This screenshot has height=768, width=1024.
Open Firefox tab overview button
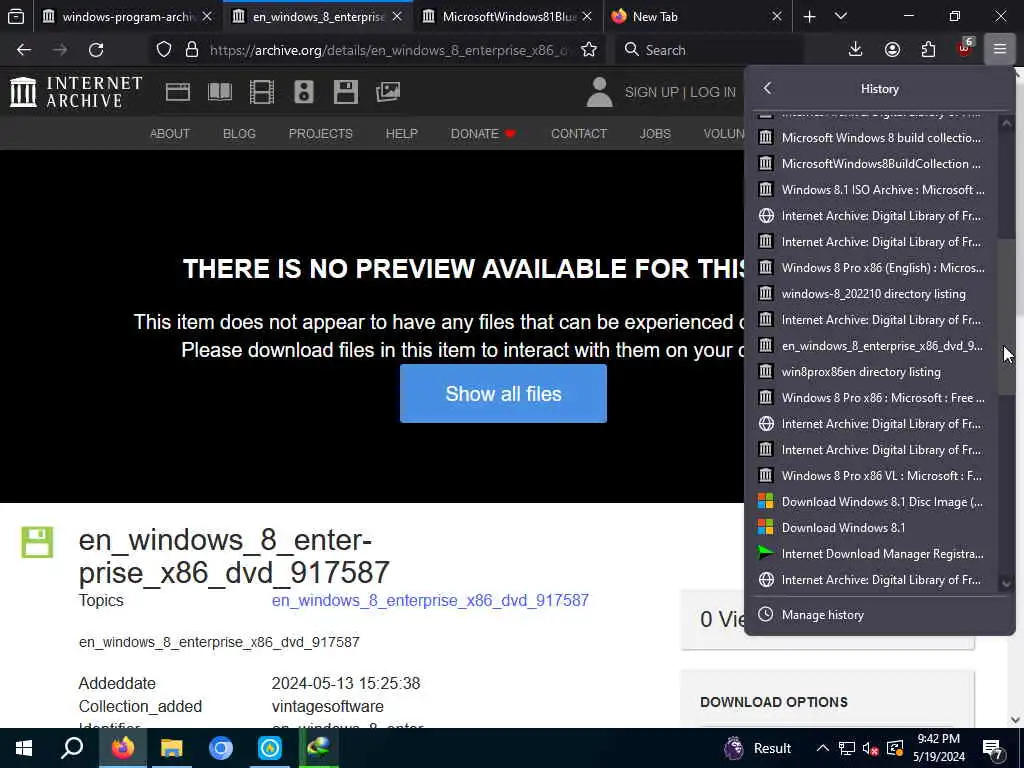click(x=16, y=16)
